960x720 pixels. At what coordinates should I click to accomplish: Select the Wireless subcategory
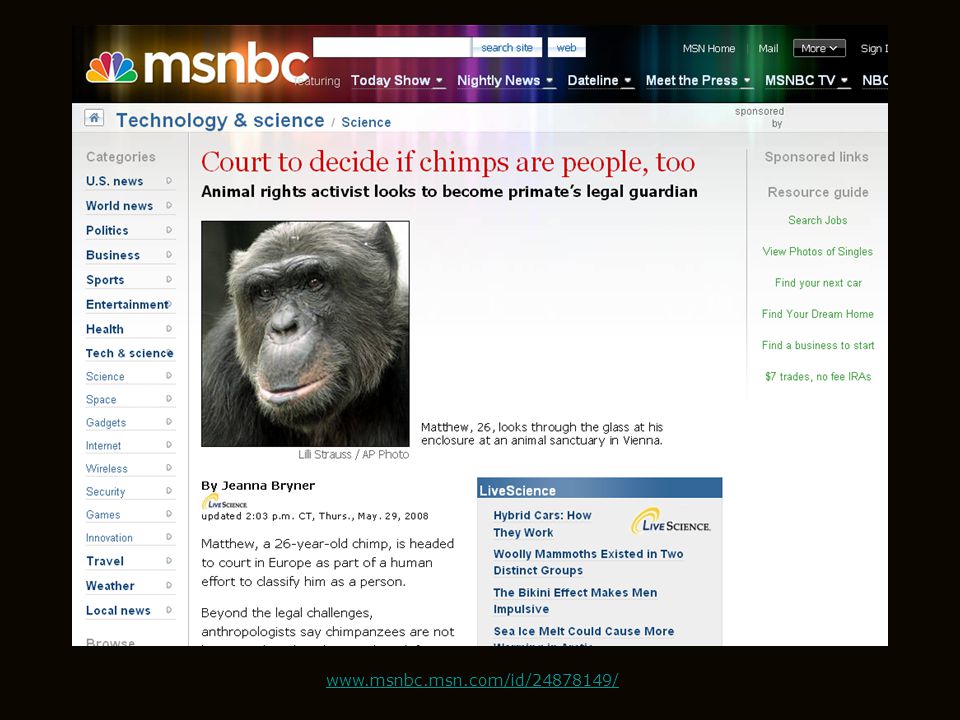(x=107, y=468)
